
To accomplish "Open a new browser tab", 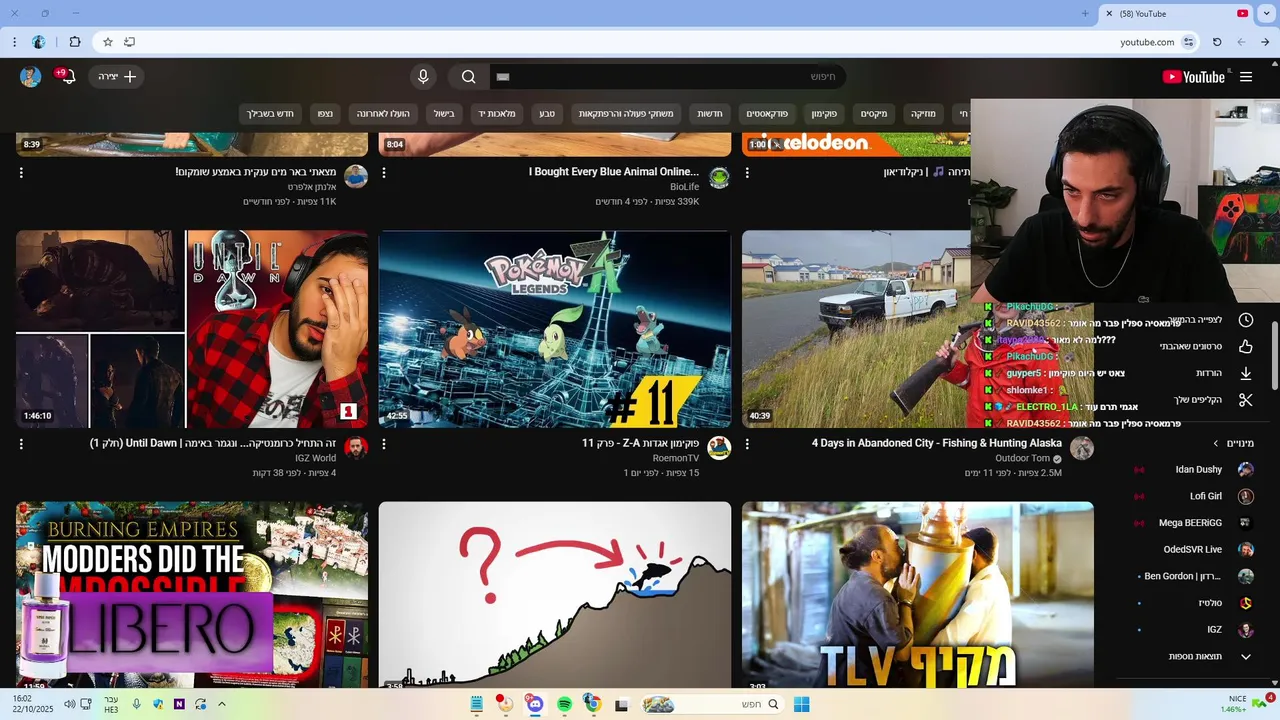I will tap(1085, 13).
